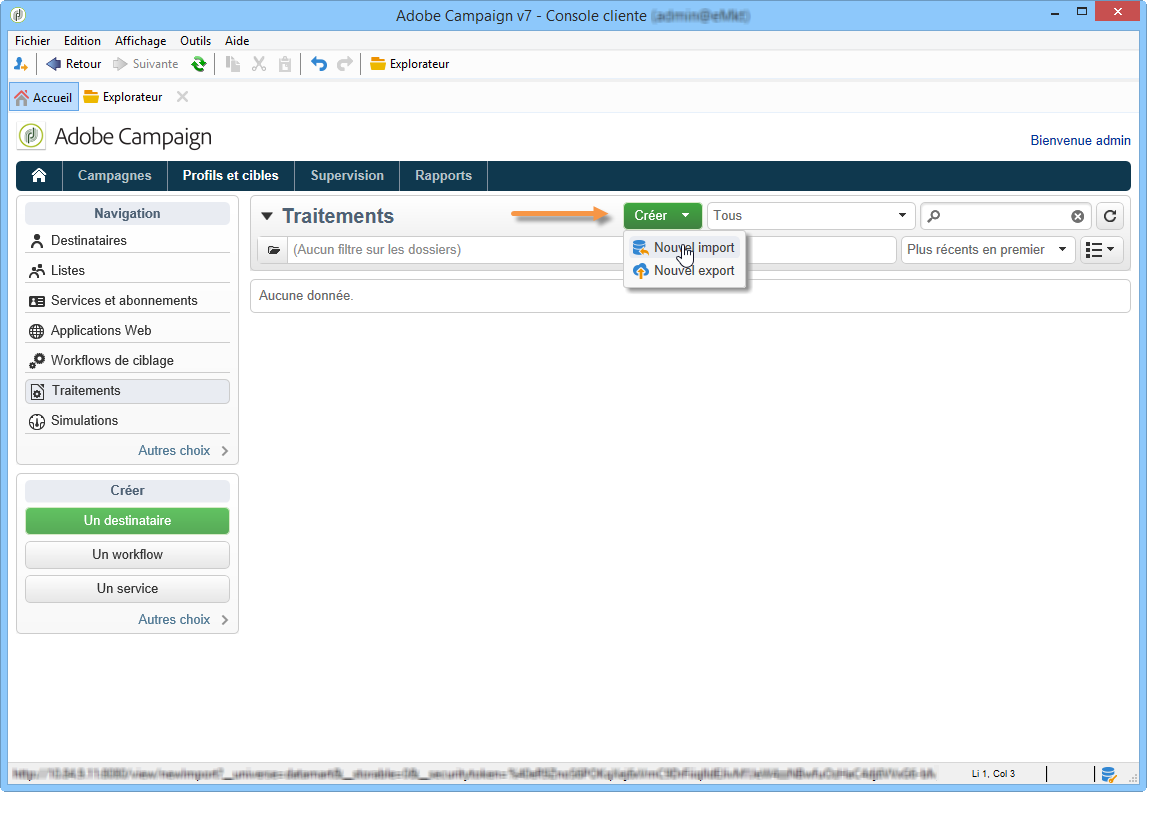Image resolution: width=1165 pixels, height=813 pixels.
Task: Click the search input field
Action: coord(1003,216)
